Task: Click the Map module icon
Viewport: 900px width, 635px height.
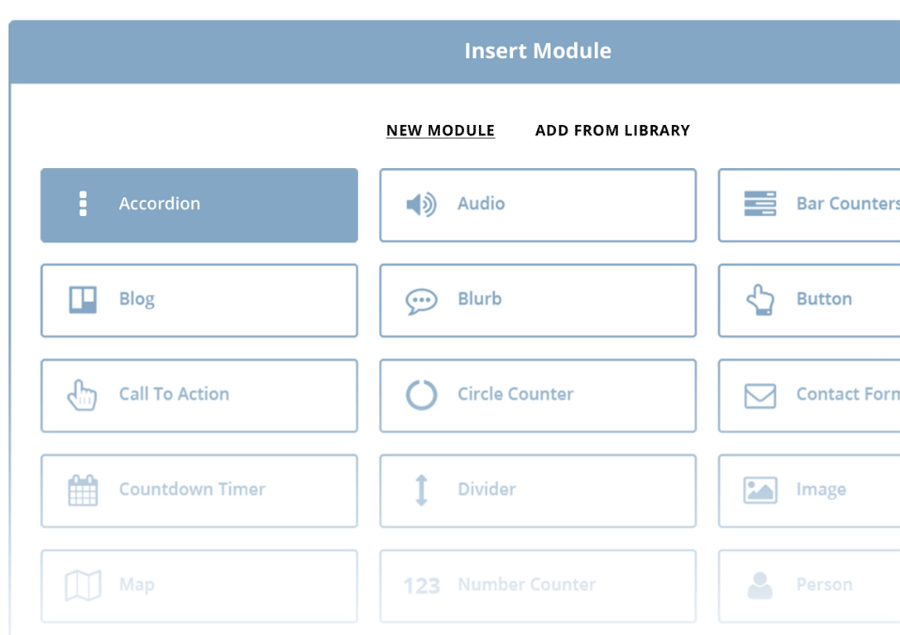Action: pyautogui.click(x=83, y=585)
